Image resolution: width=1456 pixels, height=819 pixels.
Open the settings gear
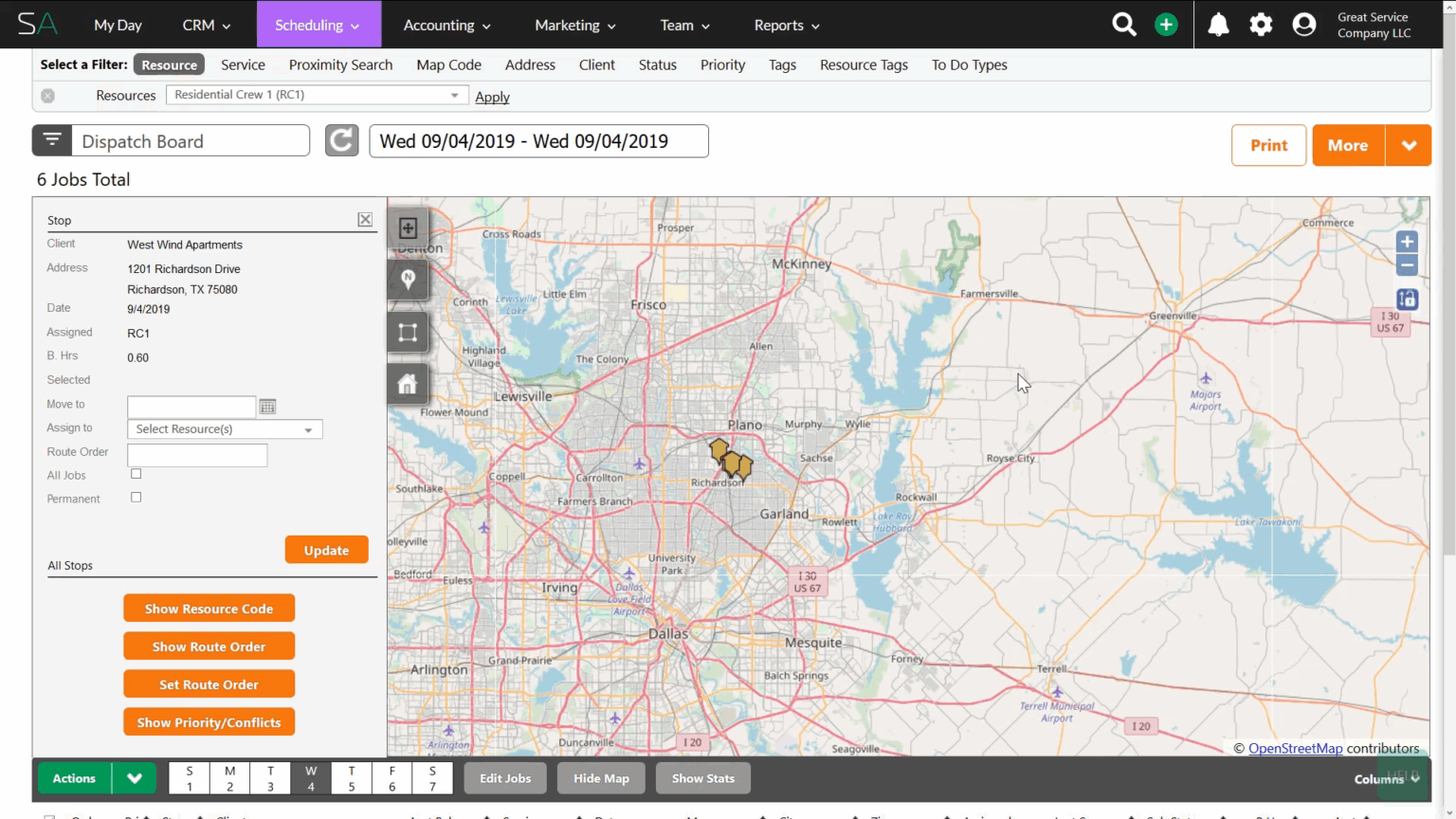pyautogui.click(x=1261, y=25)
